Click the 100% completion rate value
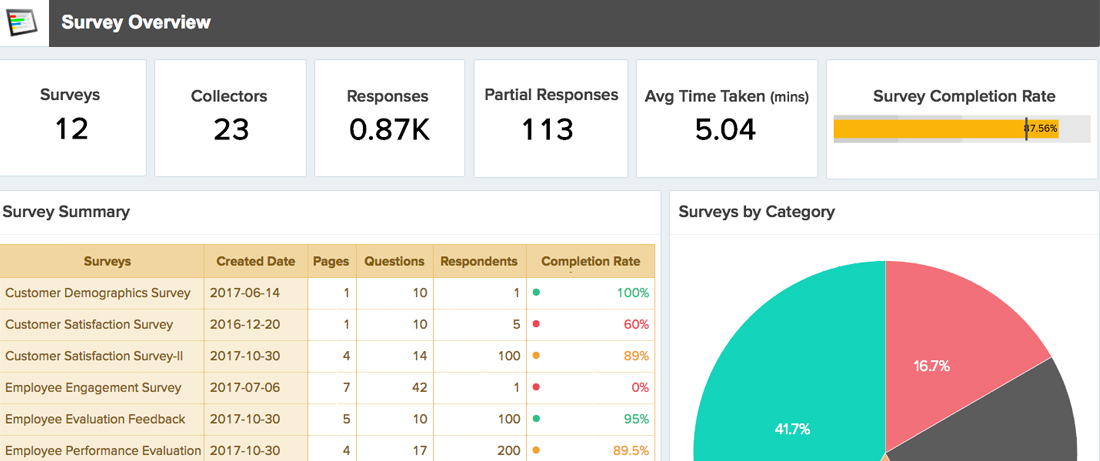The height and width of the screenshot is (461, 1100). click(633, 293)
